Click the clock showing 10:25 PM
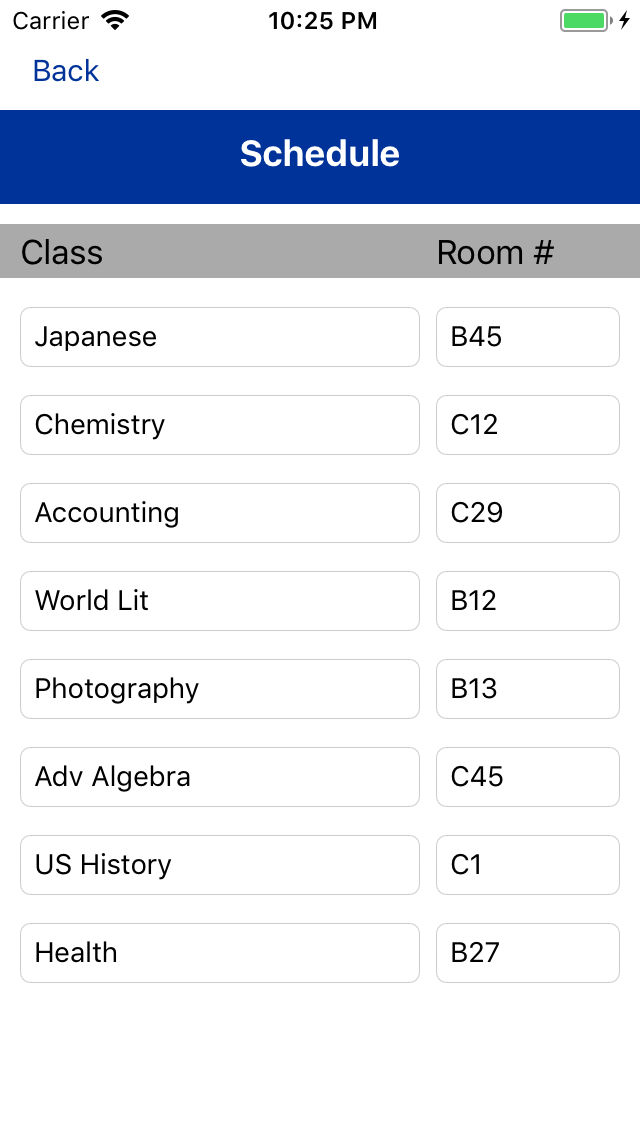 (322, 20)
